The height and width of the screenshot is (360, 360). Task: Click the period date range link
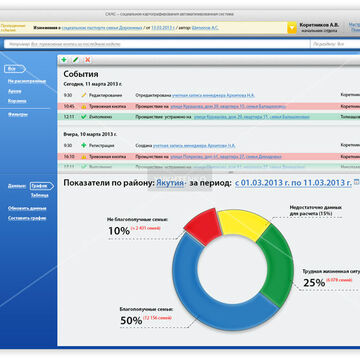(x=293, y=183)
